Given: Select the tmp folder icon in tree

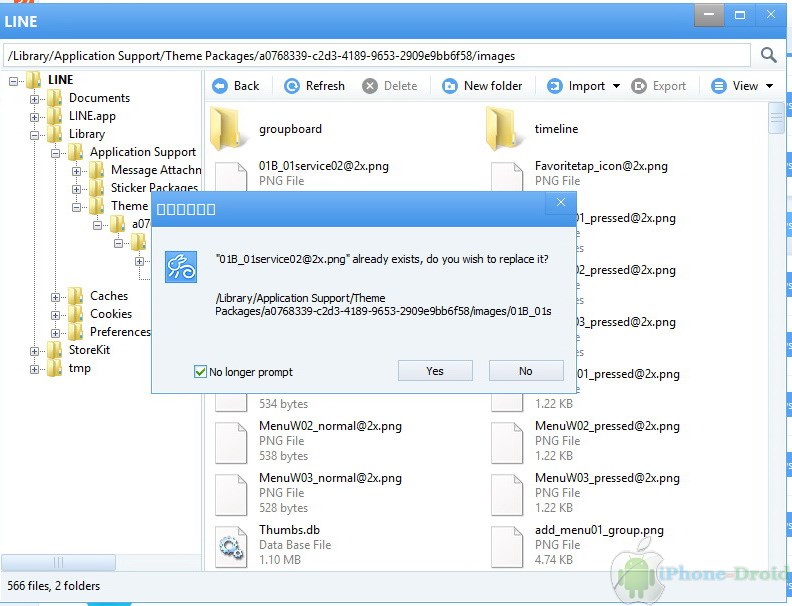Looking at the screenshot, I should coord(54,368).
